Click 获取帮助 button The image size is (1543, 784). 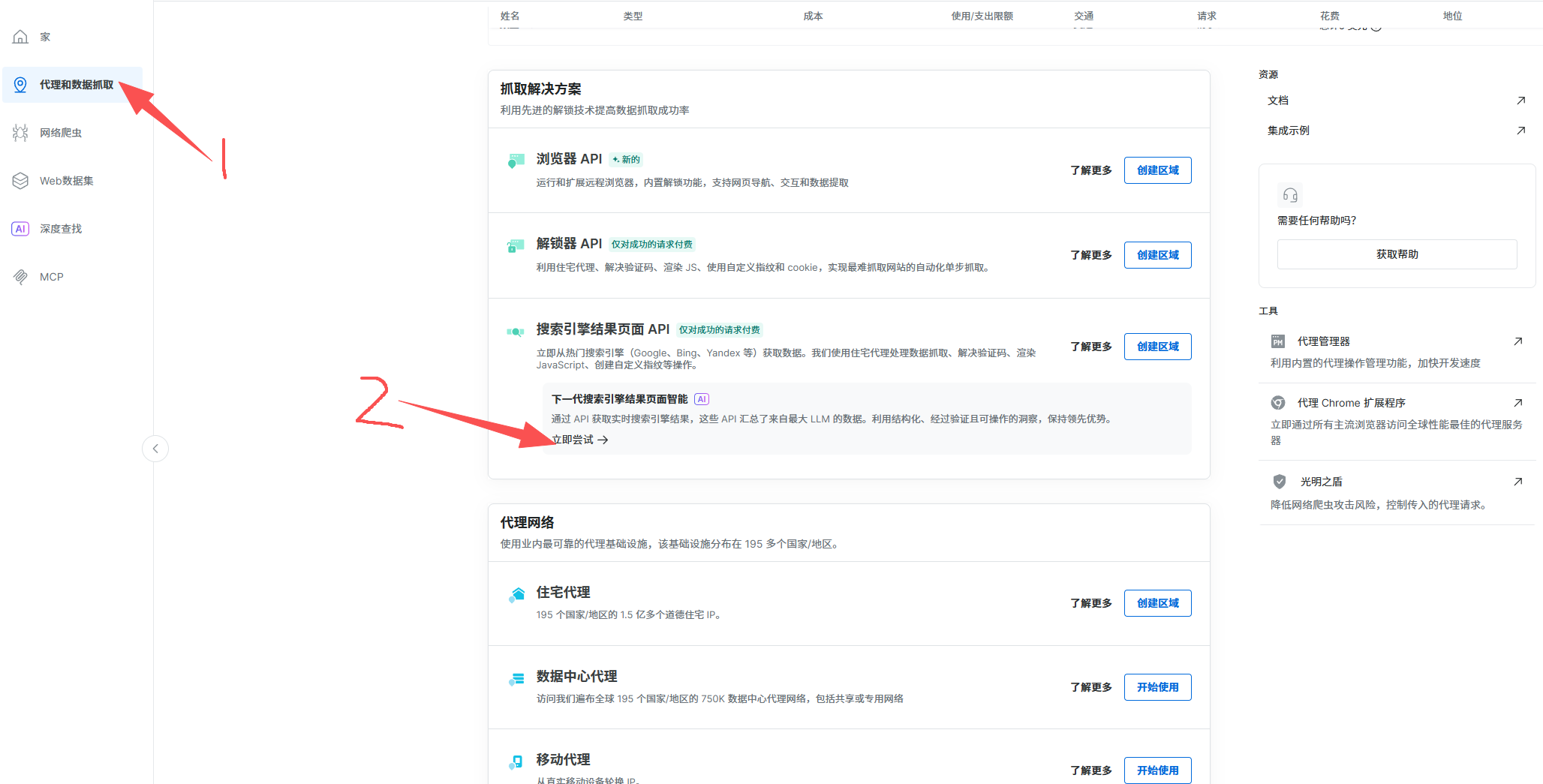(1396, 254)
